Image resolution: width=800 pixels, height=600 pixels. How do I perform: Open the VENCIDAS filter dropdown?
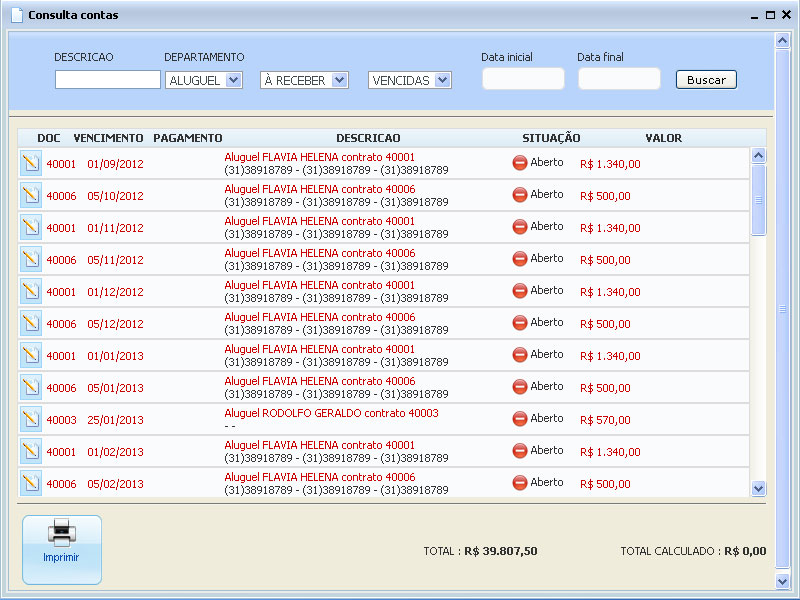point(410,80)
